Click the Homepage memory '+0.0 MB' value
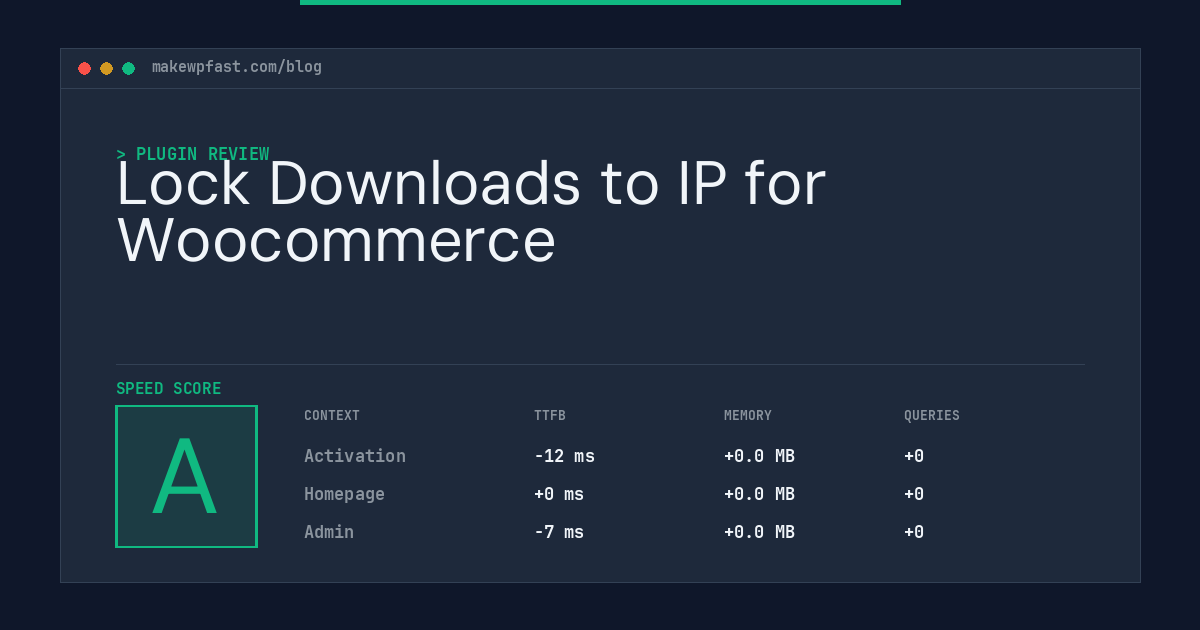Image resolution: width=1200 pixels, height=630 pixels. tap(759, 494)
